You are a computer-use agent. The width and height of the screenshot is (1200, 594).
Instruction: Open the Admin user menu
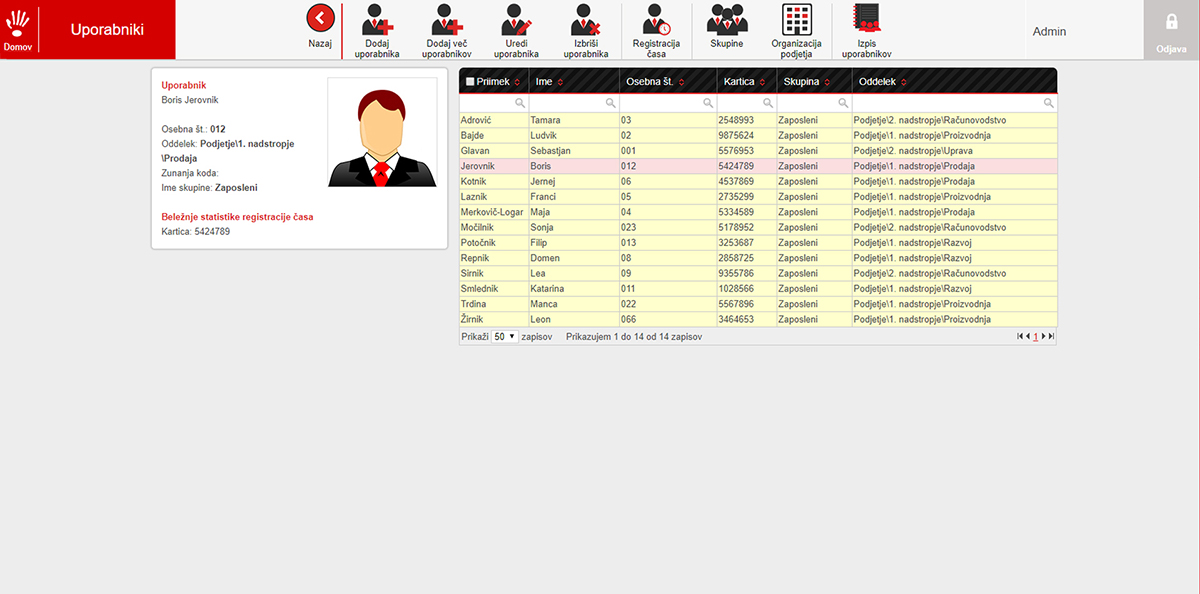pos(1049,31)
